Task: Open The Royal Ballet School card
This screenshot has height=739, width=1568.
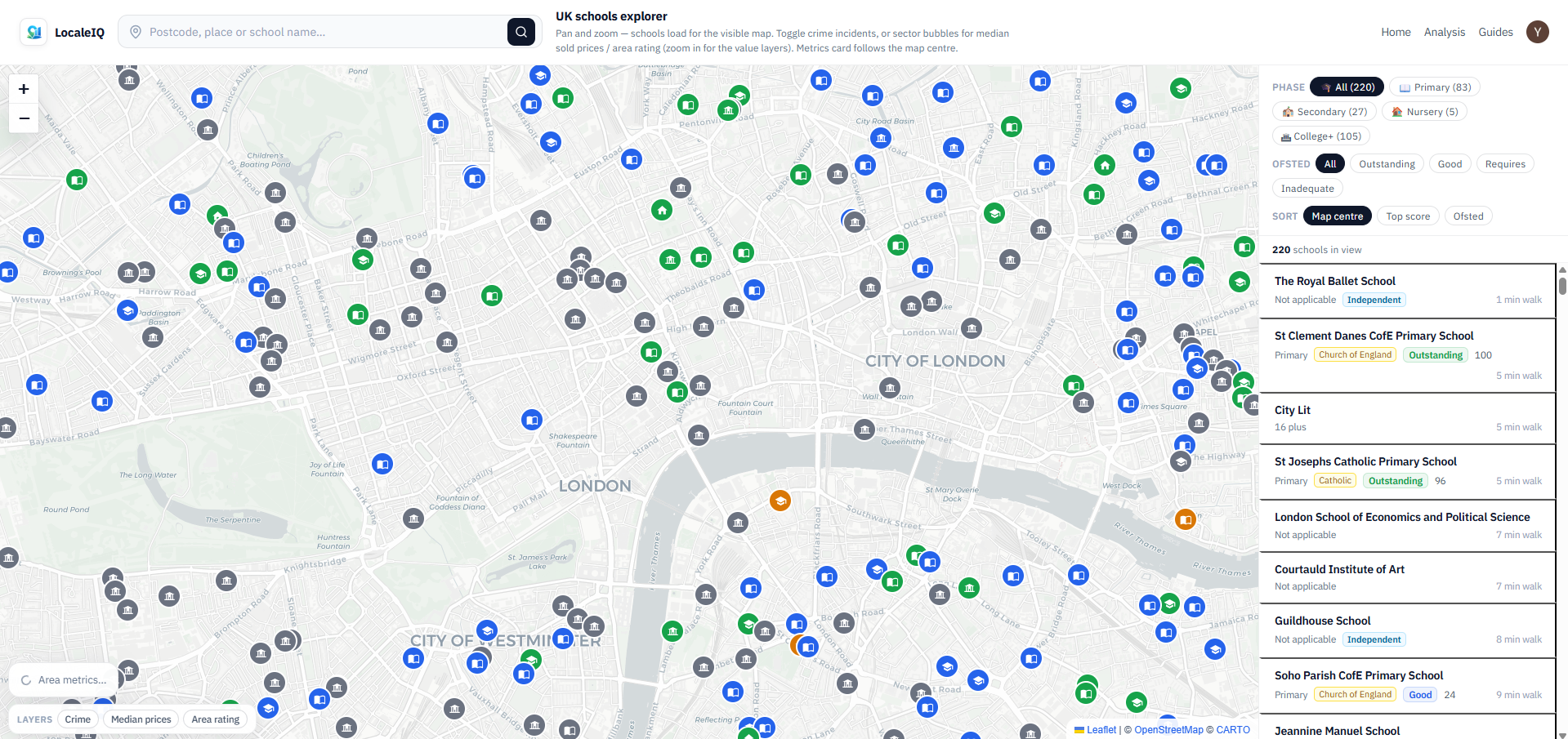Action: [1408, 291]
